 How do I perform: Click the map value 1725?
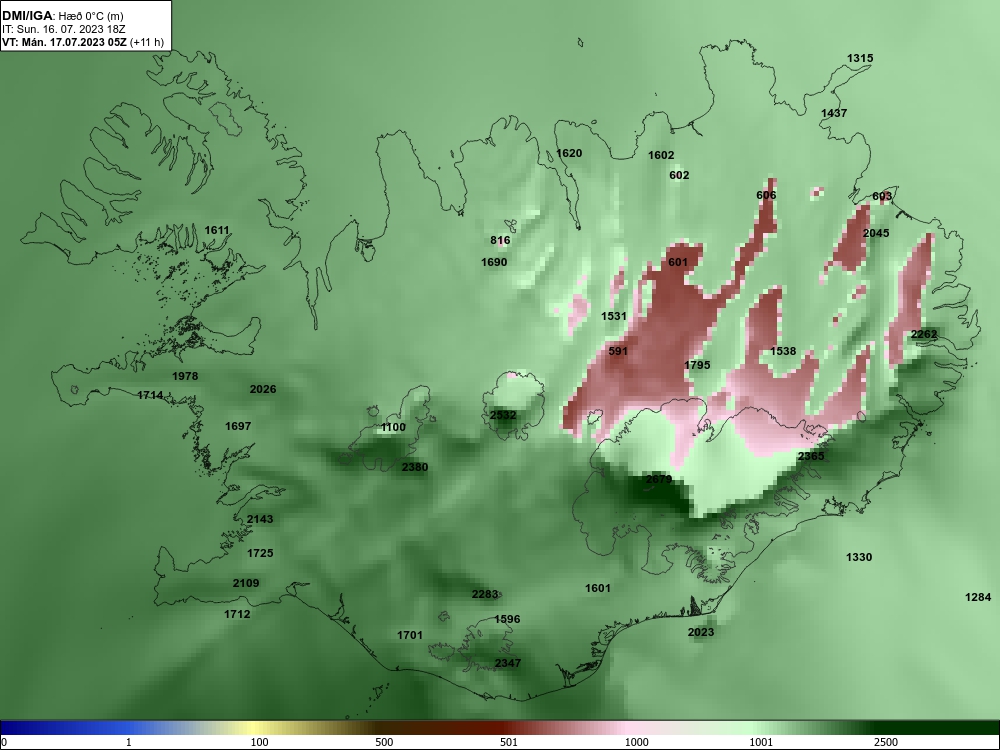pos(260,553)
